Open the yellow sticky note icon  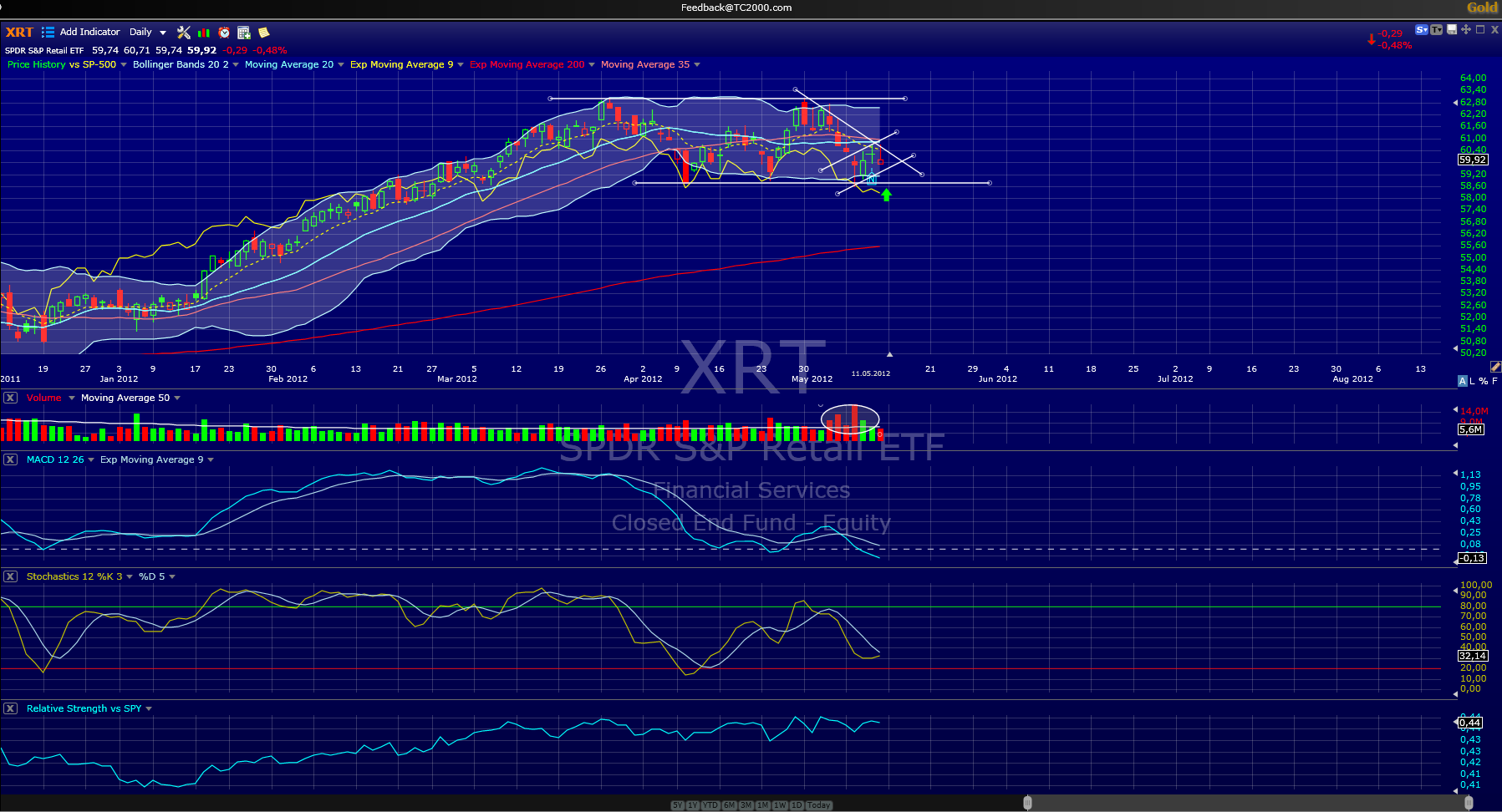pos(264,33)
